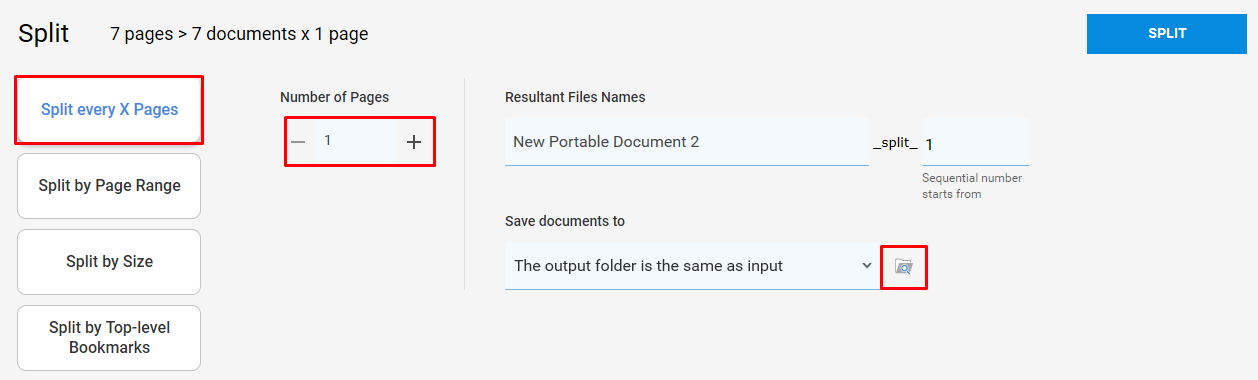Click the Resultant Files Names label
This screenshot has width=1258, height=380.
575,97
